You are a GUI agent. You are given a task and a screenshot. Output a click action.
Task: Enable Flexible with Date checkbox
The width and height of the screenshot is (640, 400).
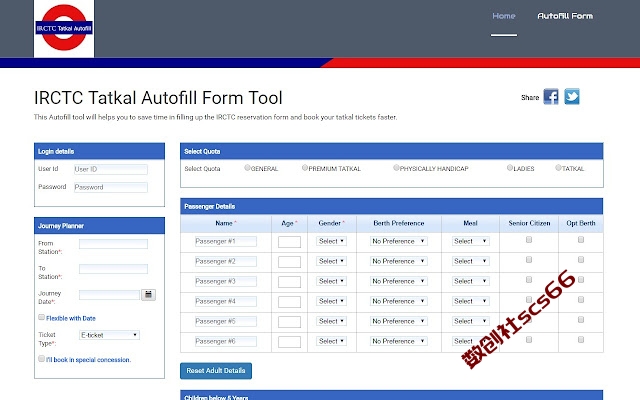pos(41,317)
